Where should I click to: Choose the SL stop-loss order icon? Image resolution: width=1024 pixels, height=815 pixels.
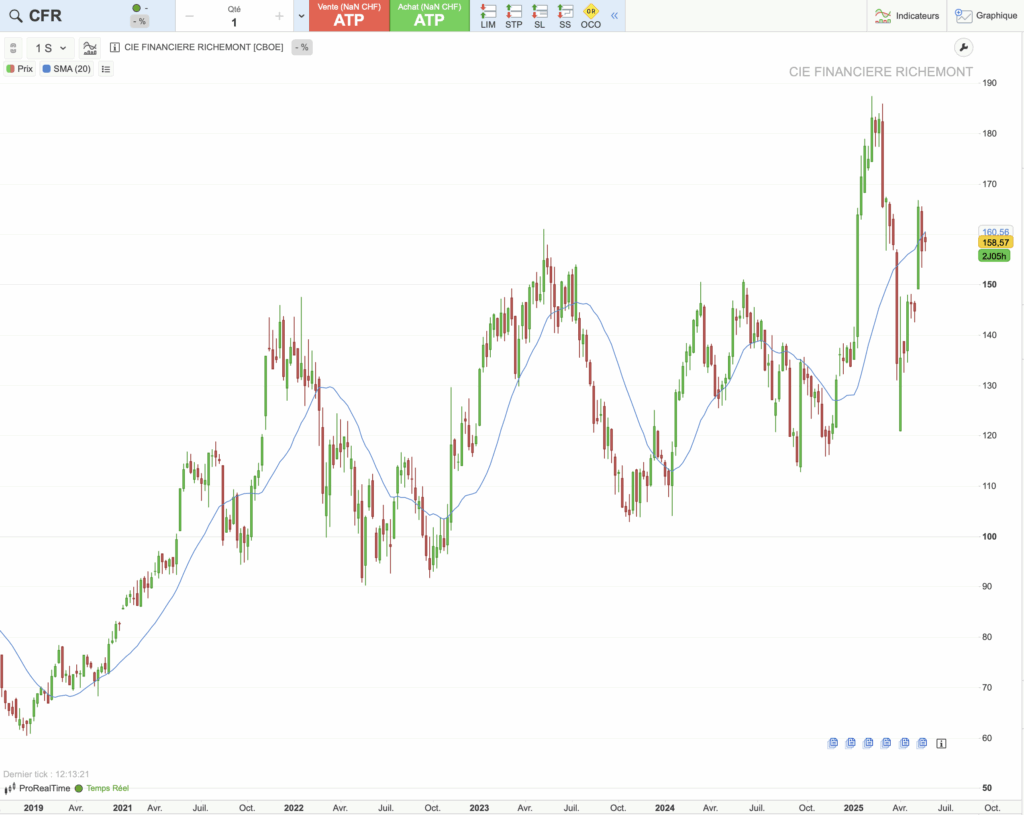pos(539,16)
